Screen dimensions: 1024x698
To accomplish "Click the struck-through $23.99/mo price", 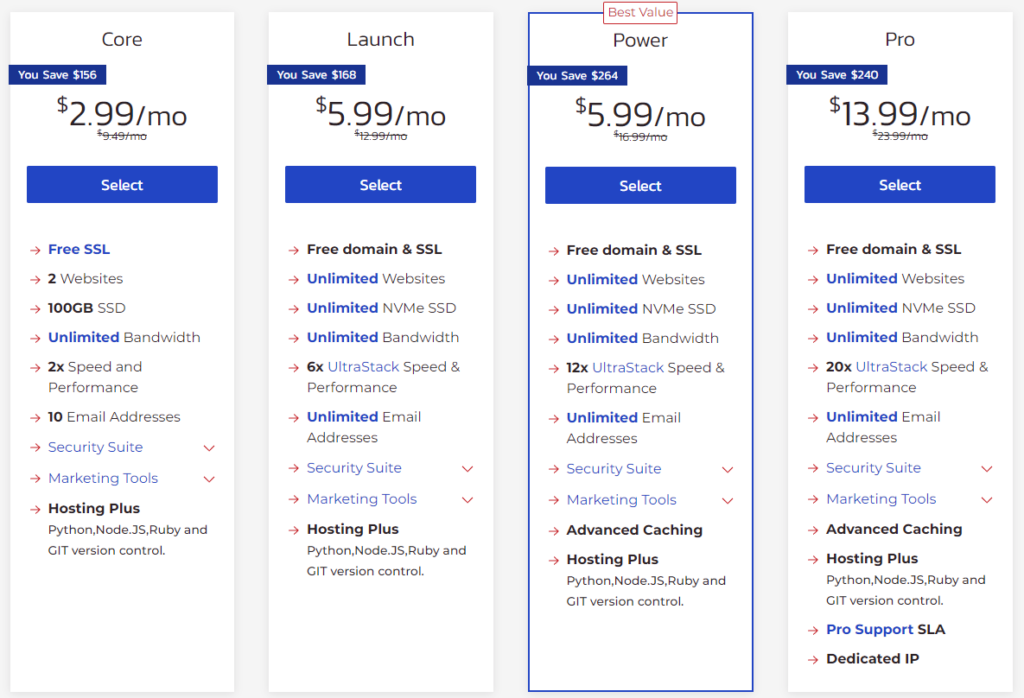I will click(x=900, y=136).
